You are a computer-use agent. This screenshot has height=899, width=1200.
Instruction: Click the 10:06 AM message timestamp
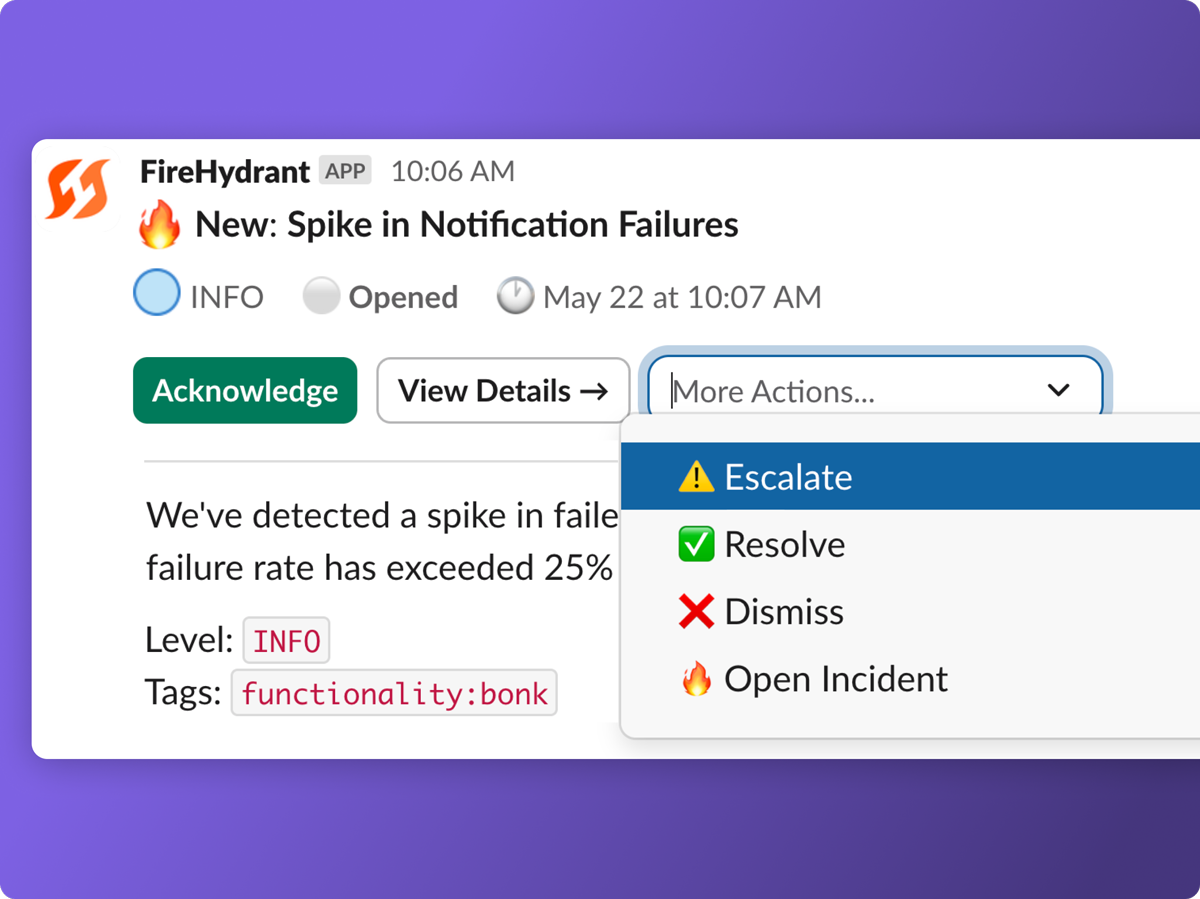click(453, 171)
